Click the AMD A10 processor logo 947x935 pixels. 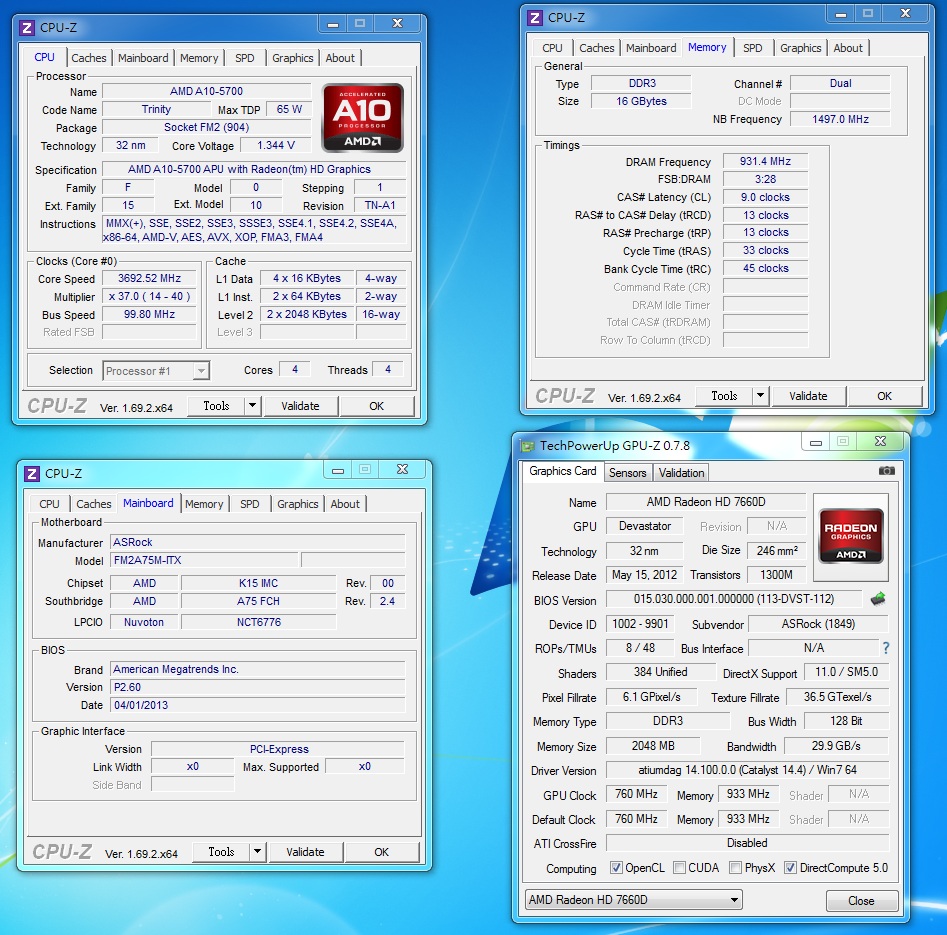tap(362, 117)
